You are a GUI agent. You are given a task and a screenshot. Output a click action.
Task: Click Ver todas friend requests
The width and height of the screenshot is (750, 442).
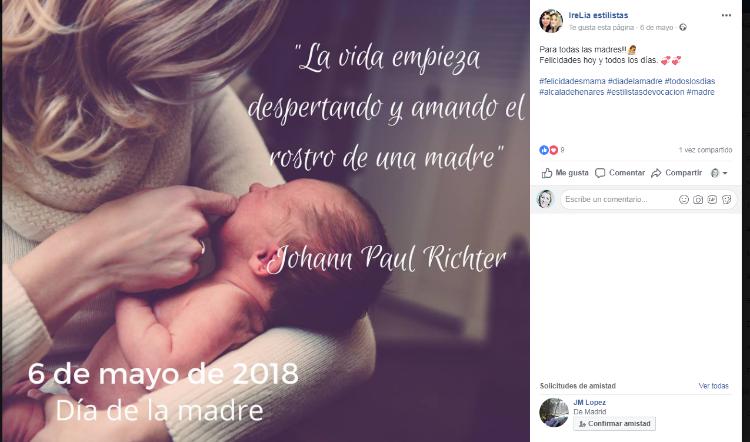[x=713, y=386]
